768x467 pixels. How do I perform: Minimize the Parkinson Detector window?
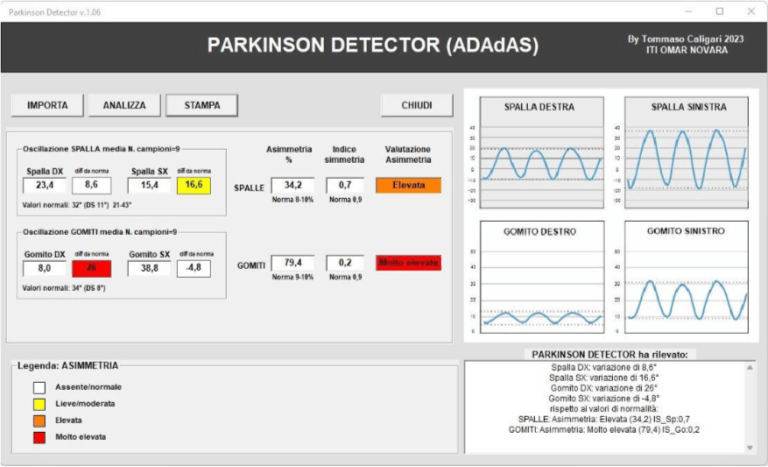[x=689, y=11]
